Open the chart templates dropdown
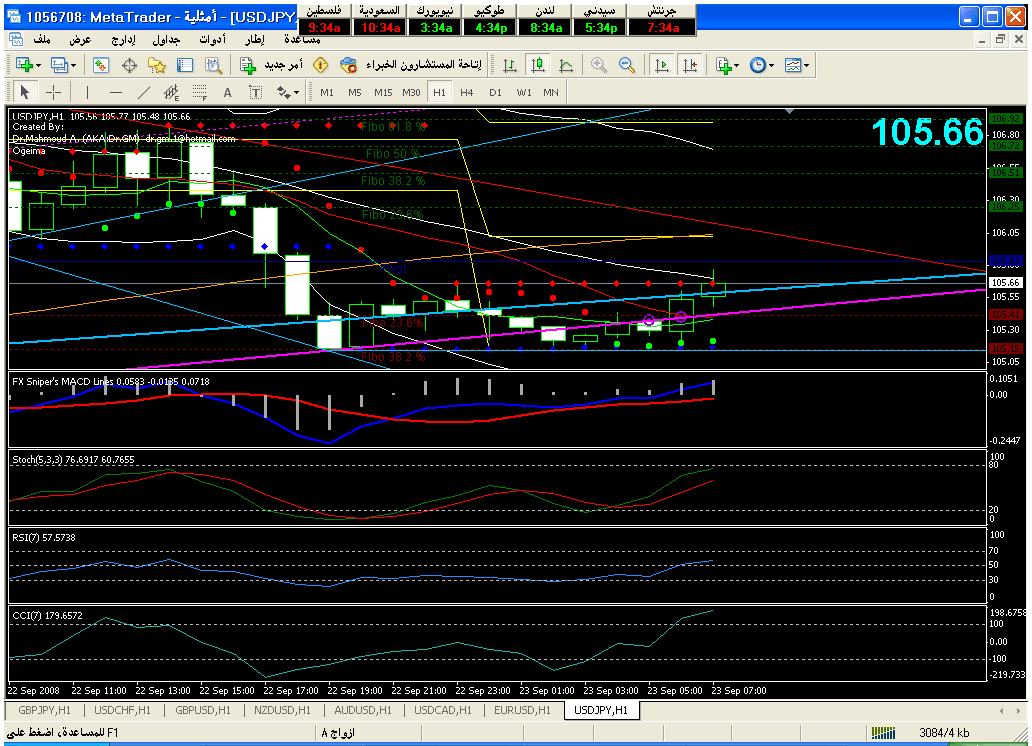 pyautogui.click(x=798, y=65)
